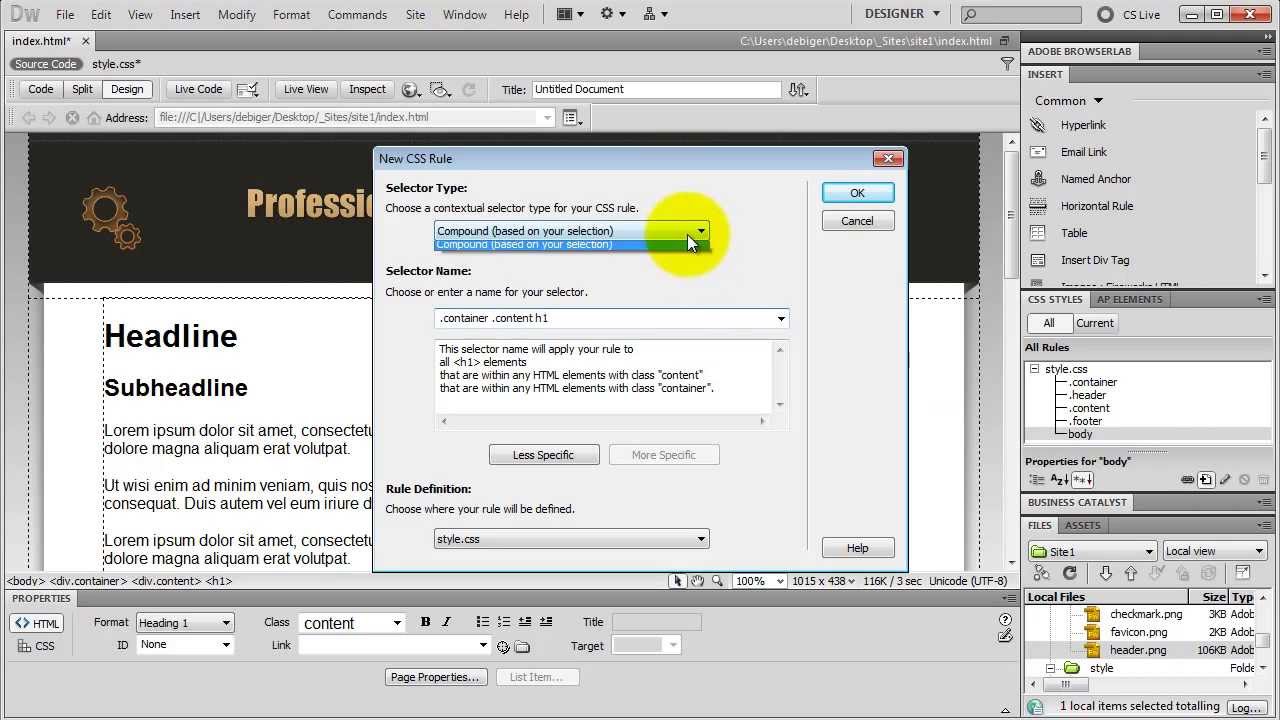Toggle the Live View button

306,89
